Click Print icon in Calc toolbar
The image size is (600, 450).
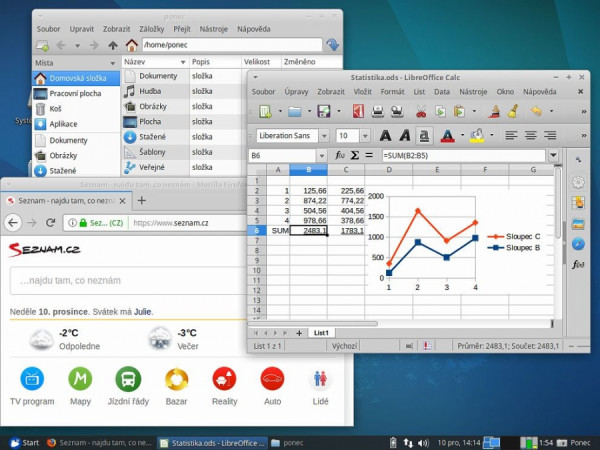[378, 111]
